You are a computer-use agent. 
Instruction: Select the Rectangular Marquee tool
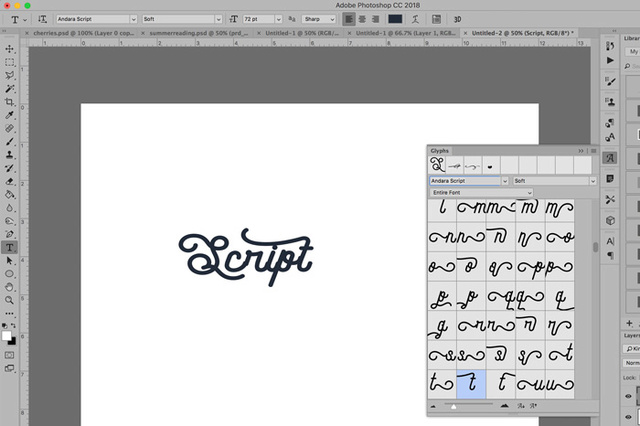click(x=9, y=62)
